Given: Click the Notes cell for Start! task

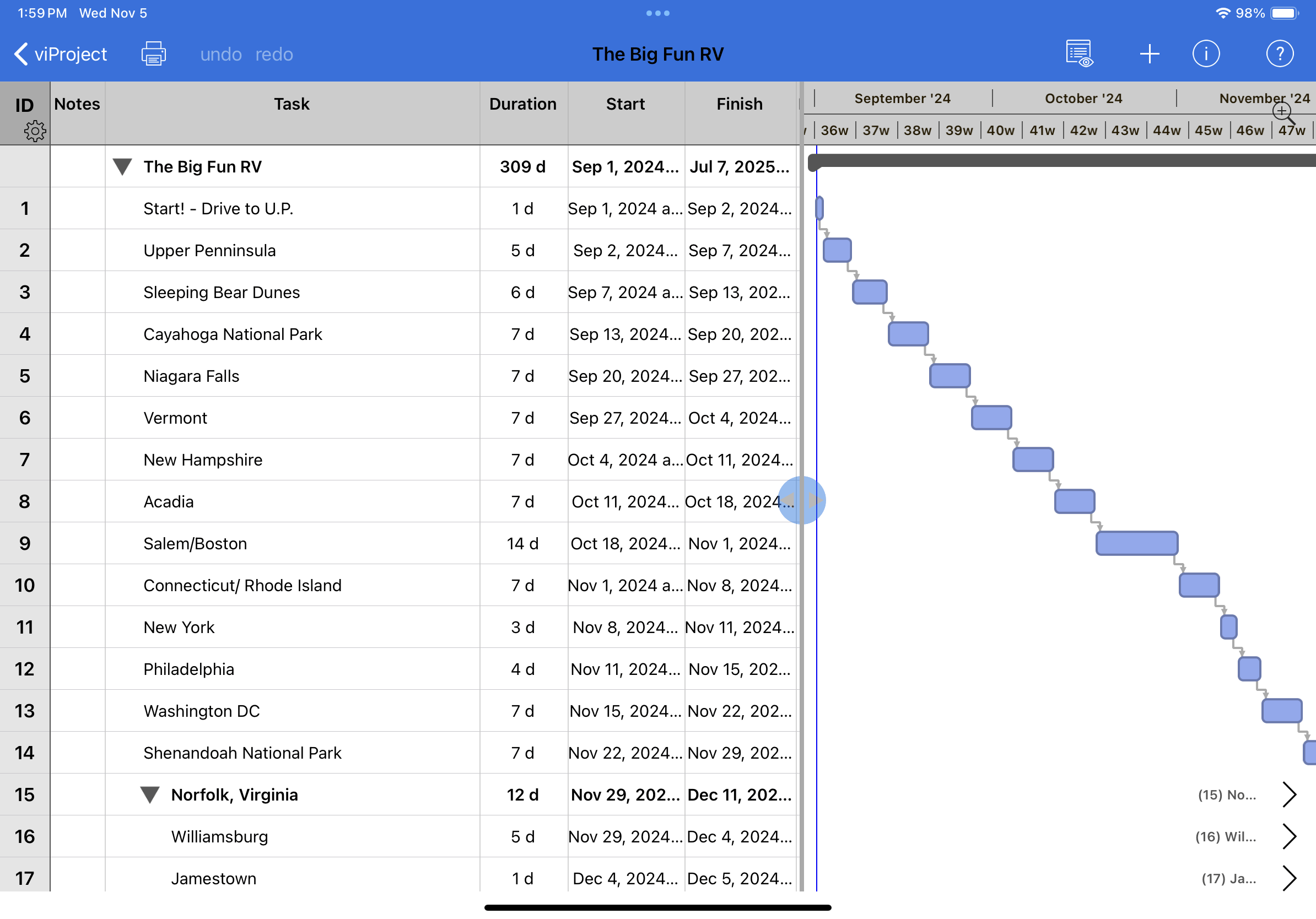Looking at the screenshot, I should point(77,209).
